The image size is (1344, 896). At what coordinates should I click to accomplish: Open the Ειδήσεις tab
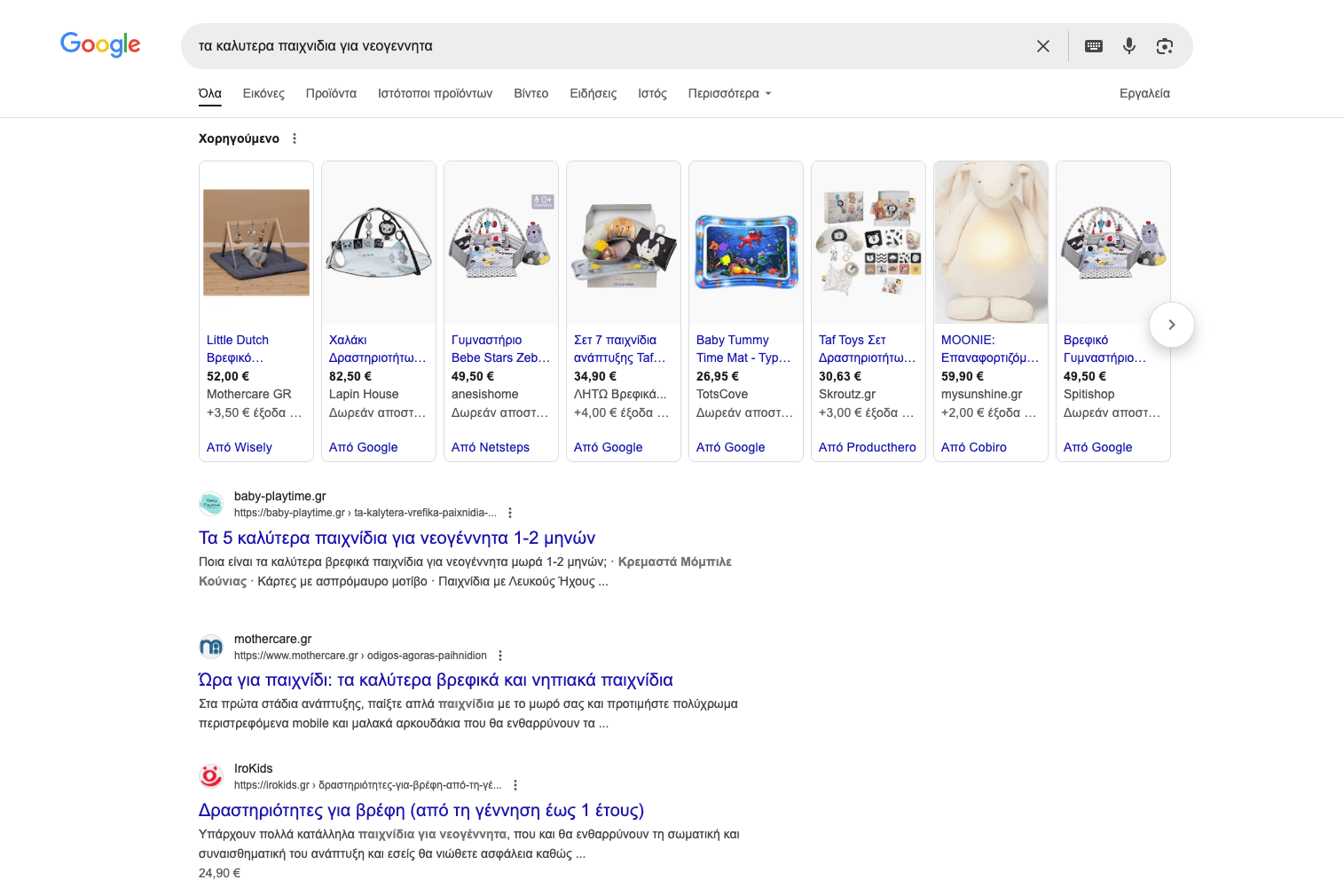click(x=593, y=93)
